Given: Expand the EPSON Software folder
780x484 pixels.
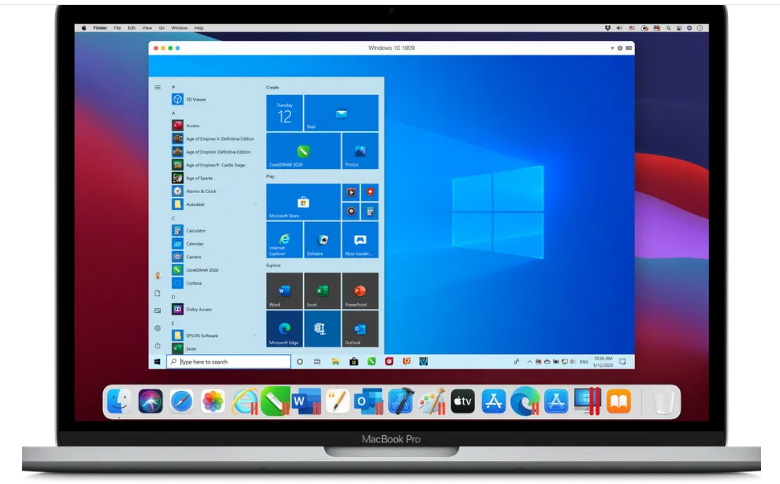Looking at the screenshot, I should click(x=215, y=336).
